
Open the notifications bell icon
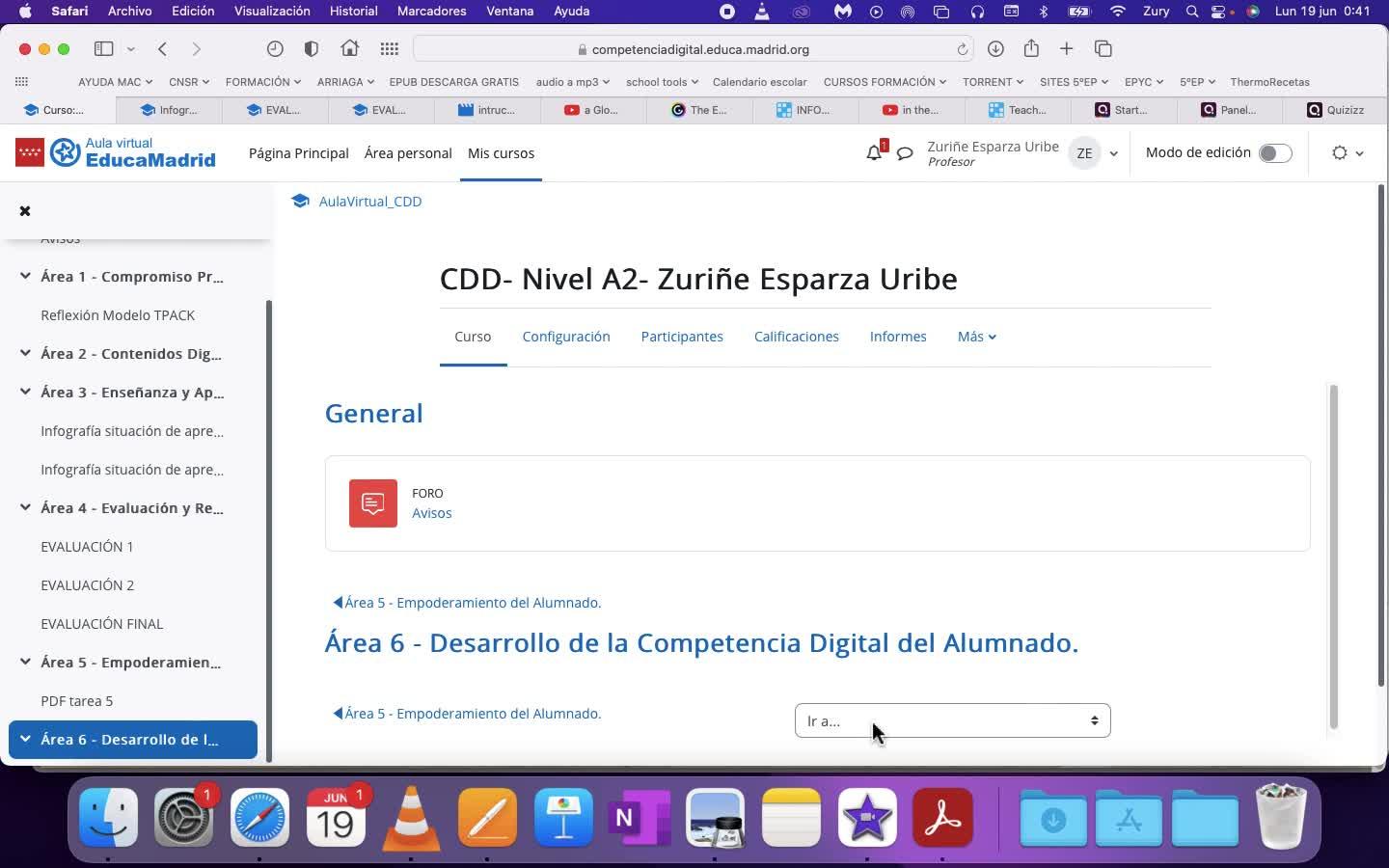pos(874,152)
